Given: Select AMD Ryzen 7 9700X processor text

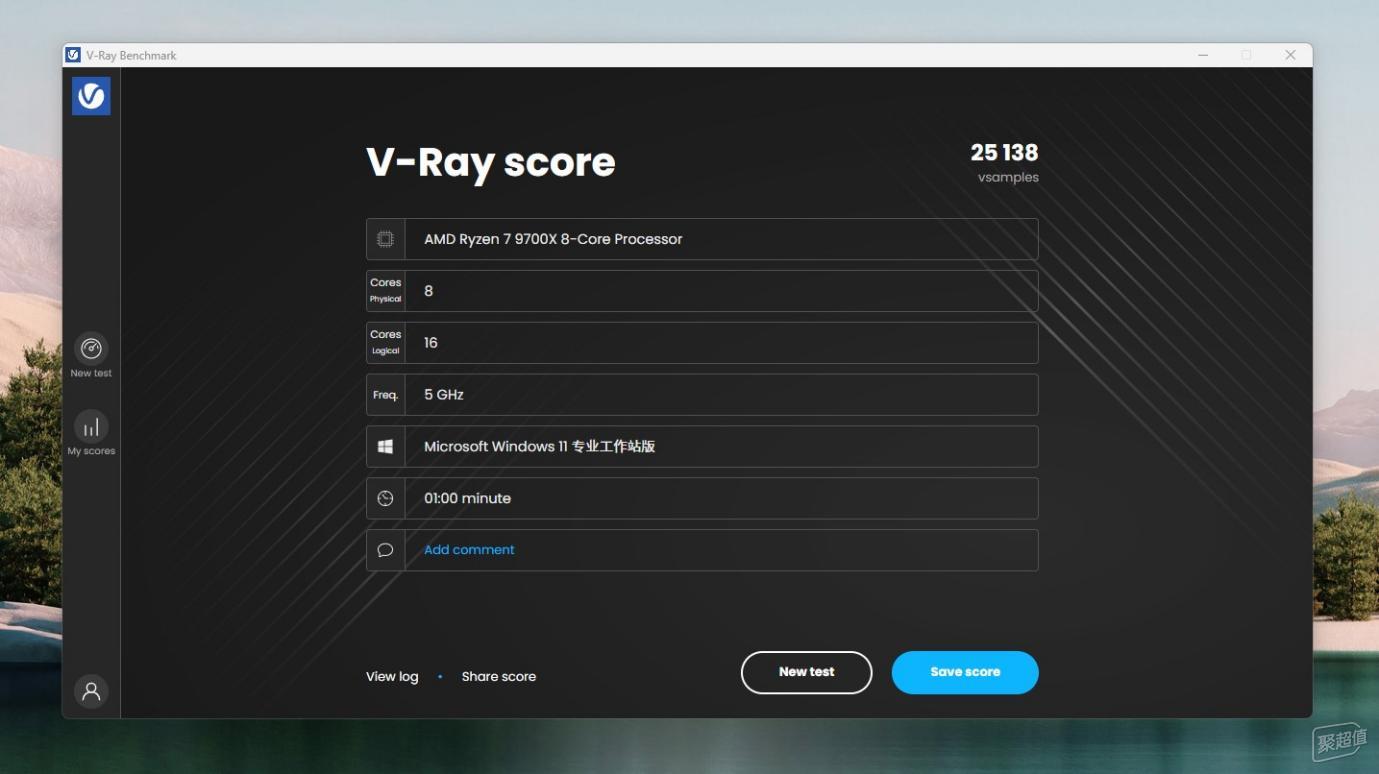Looking at the screenshot, I should [553, 239].
